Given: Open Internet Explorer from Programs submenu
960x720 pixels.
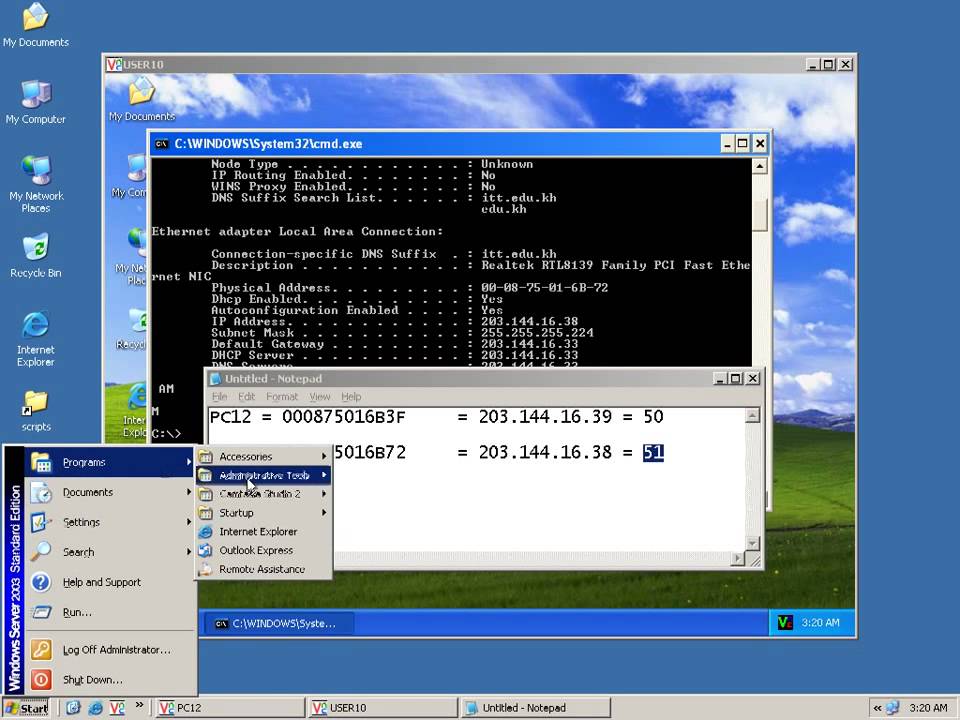Looking at the screenshot, I should [264, 531].
